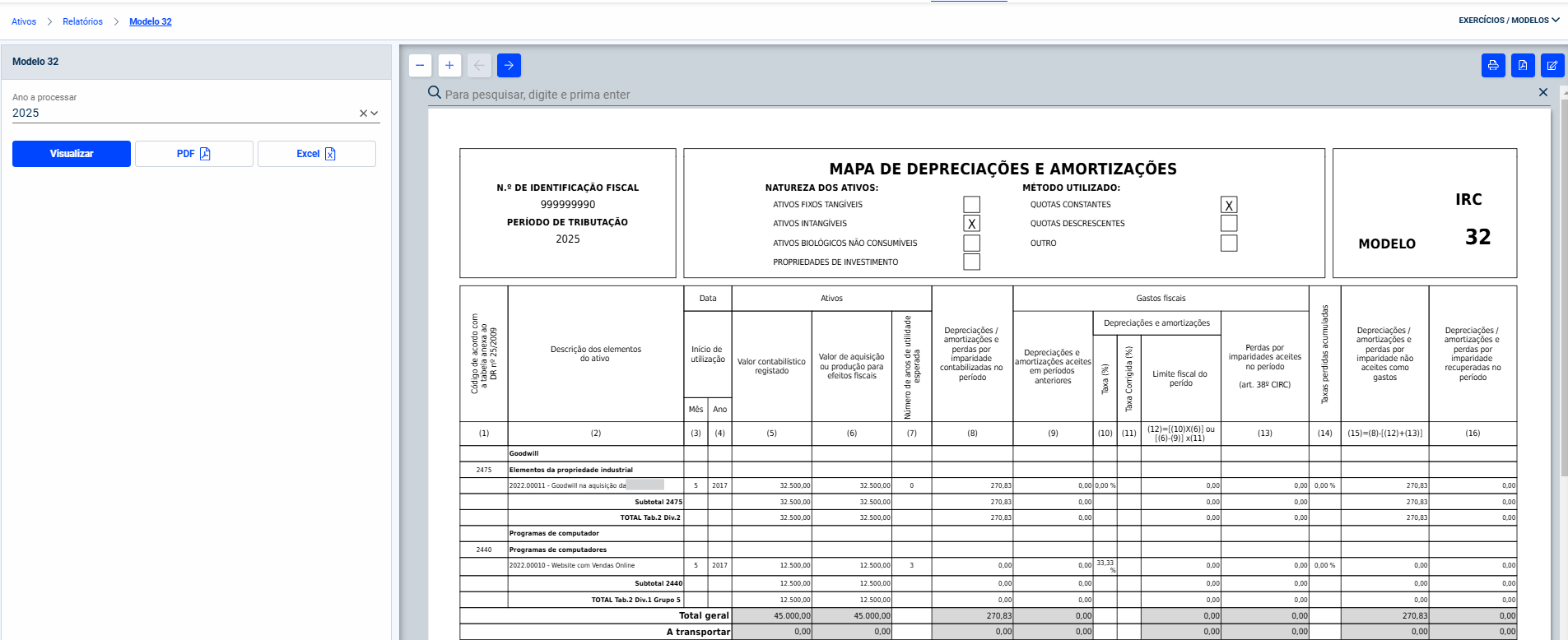Toggle Quotas constantes checkbox

pos(1229,205)
